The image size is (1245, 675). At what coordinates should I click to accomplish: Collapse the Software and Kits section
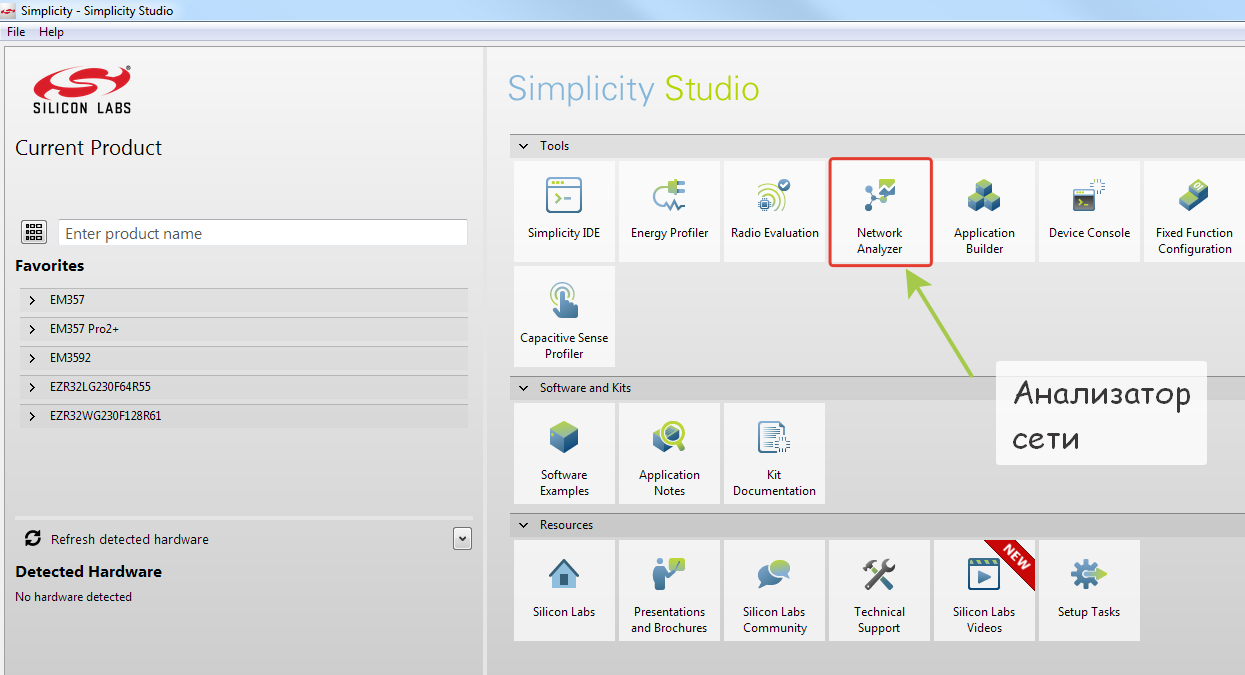523,388
